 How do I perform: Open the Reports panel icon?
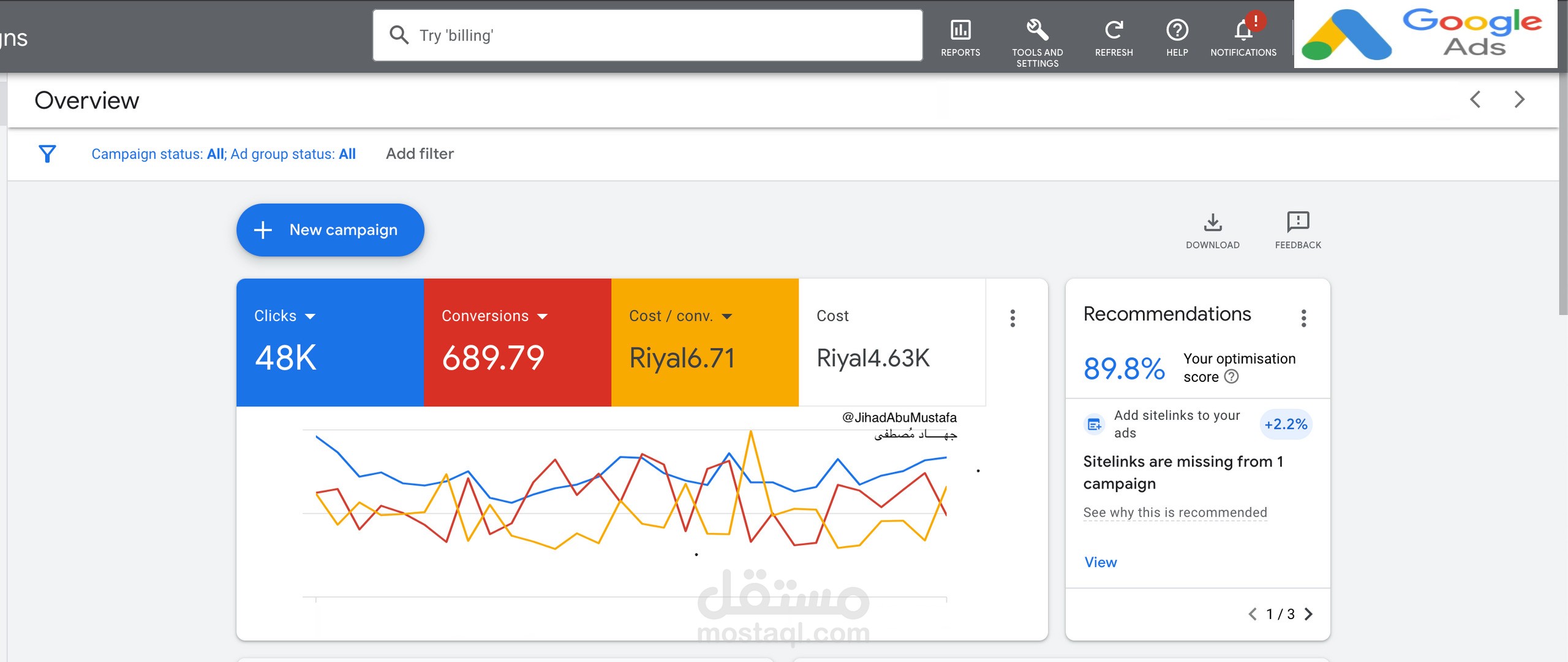960,29
